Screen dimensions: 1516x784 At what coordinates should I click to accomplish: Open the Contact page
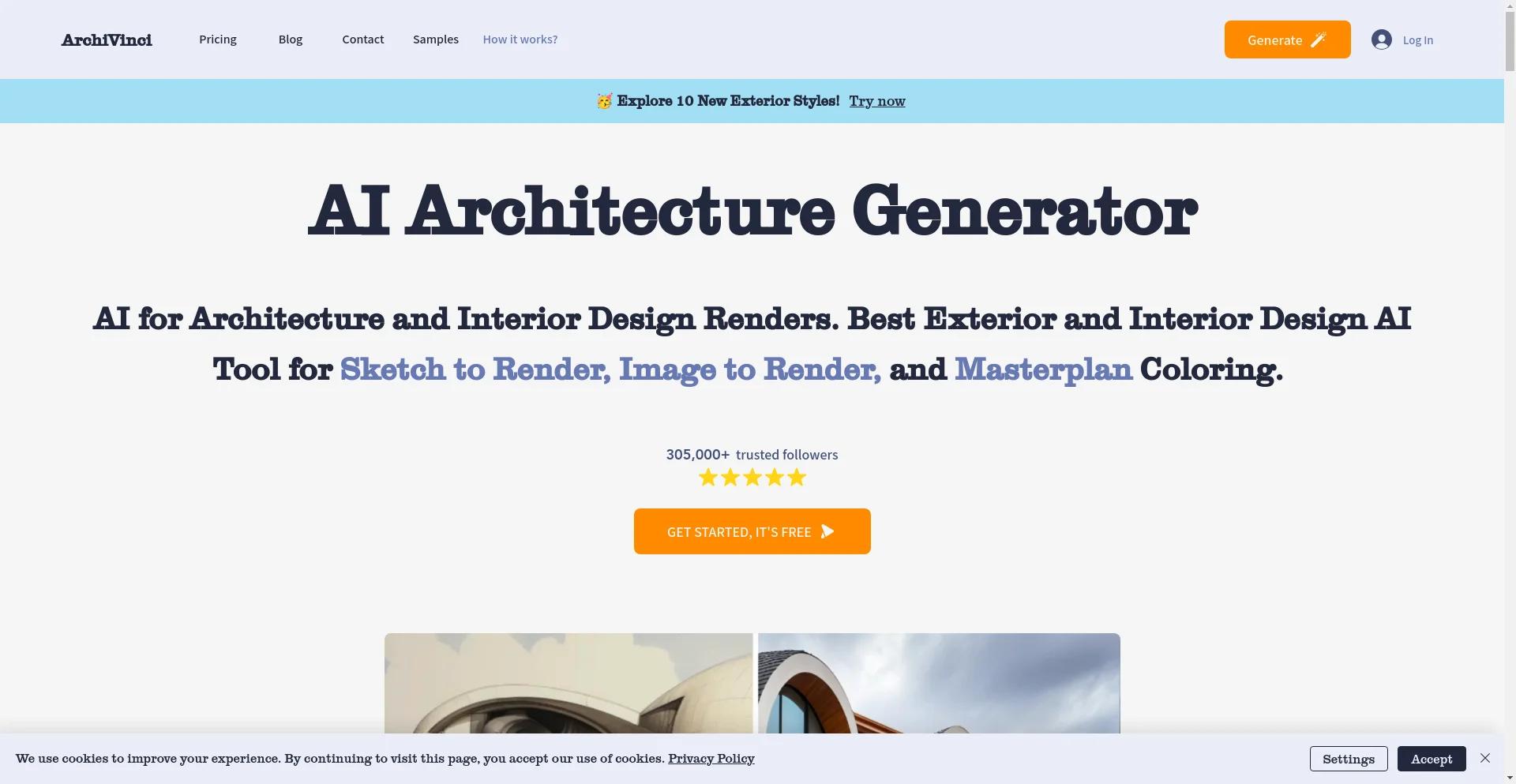point(363,39)
